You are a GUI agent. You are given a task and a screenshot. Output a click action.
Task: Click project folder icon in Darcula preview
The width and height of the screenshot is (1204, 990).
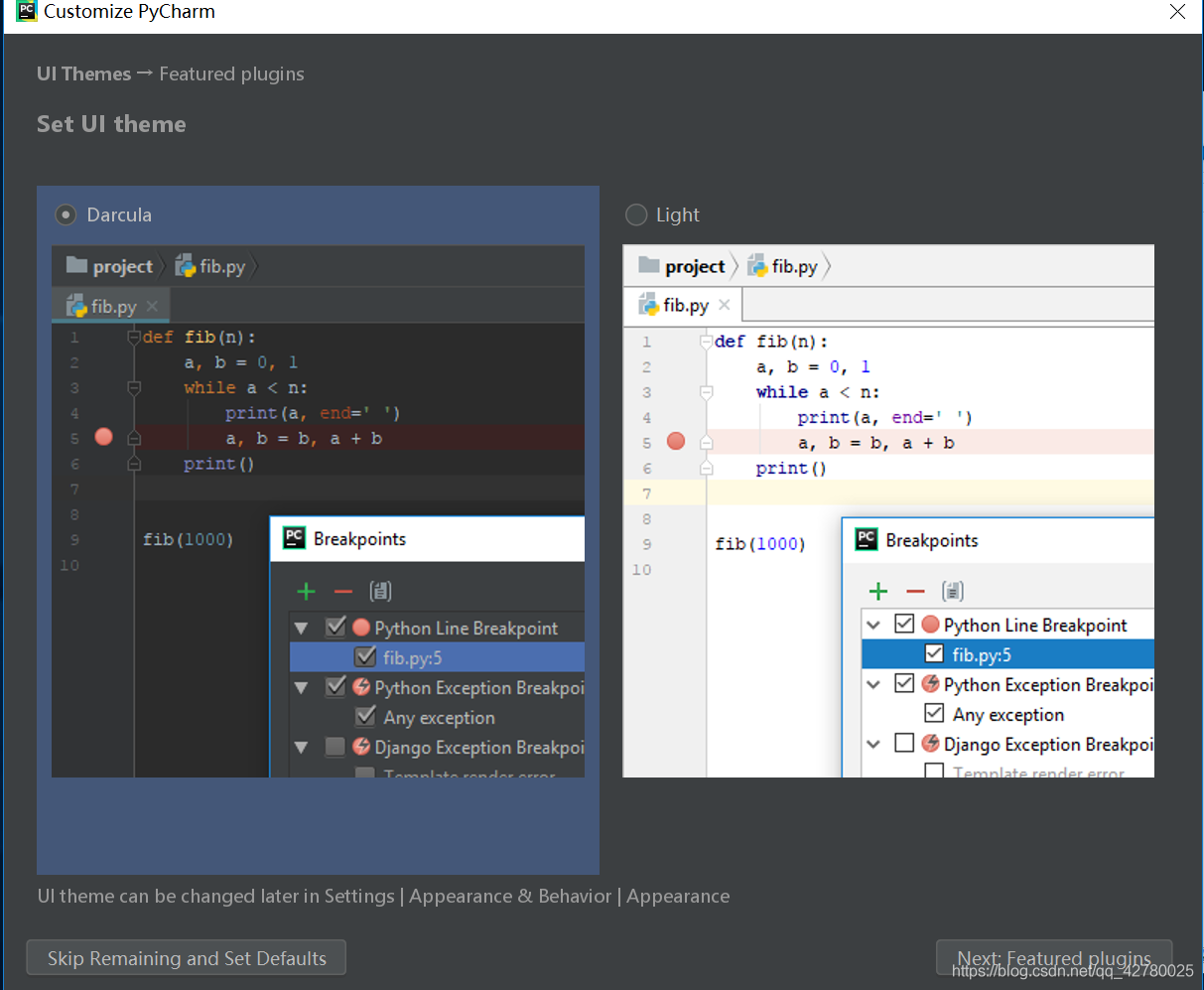[76, 265]
